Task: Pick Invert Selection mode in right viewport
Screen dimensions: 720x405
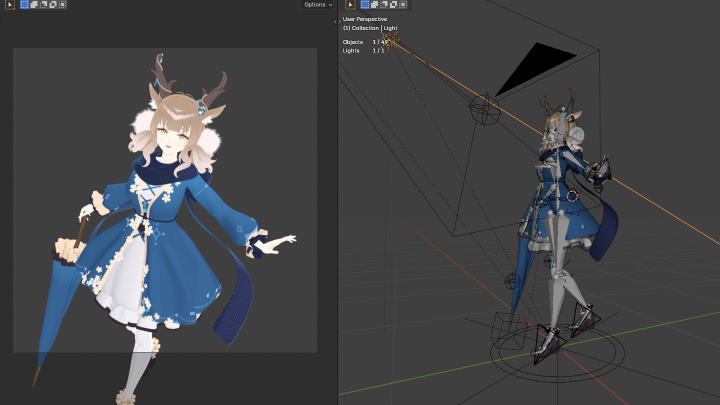Action: pos(391,5)
